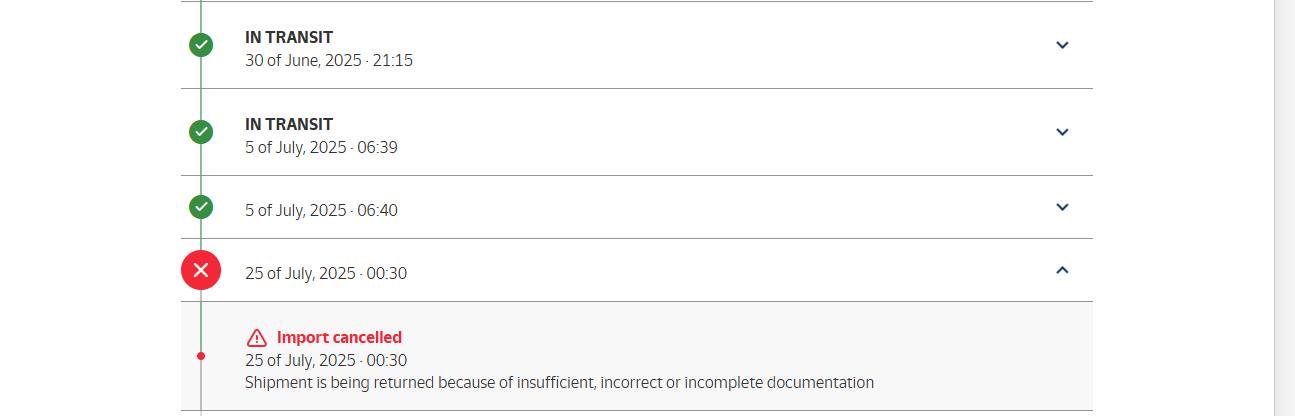
Task: Click the red X failure status icon
Action: coord(201,270)
